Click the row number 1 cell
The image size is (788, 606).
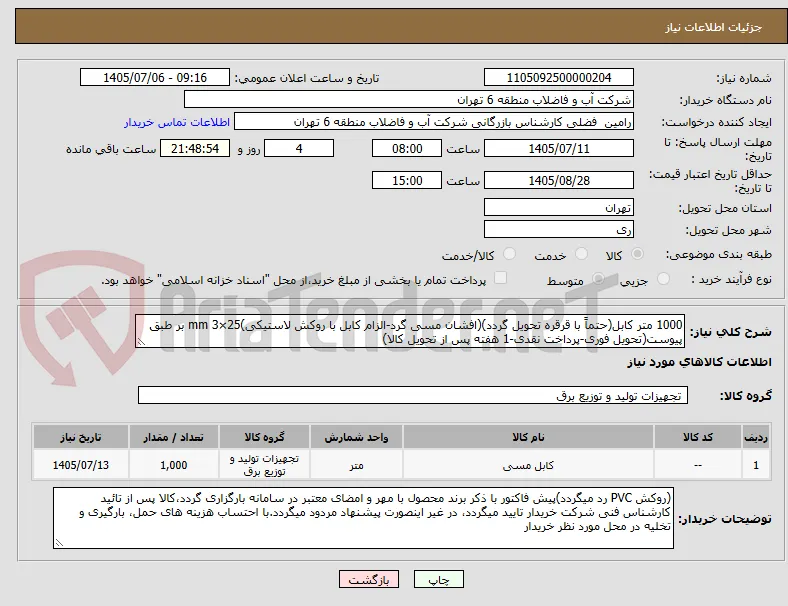pos(756,465)
